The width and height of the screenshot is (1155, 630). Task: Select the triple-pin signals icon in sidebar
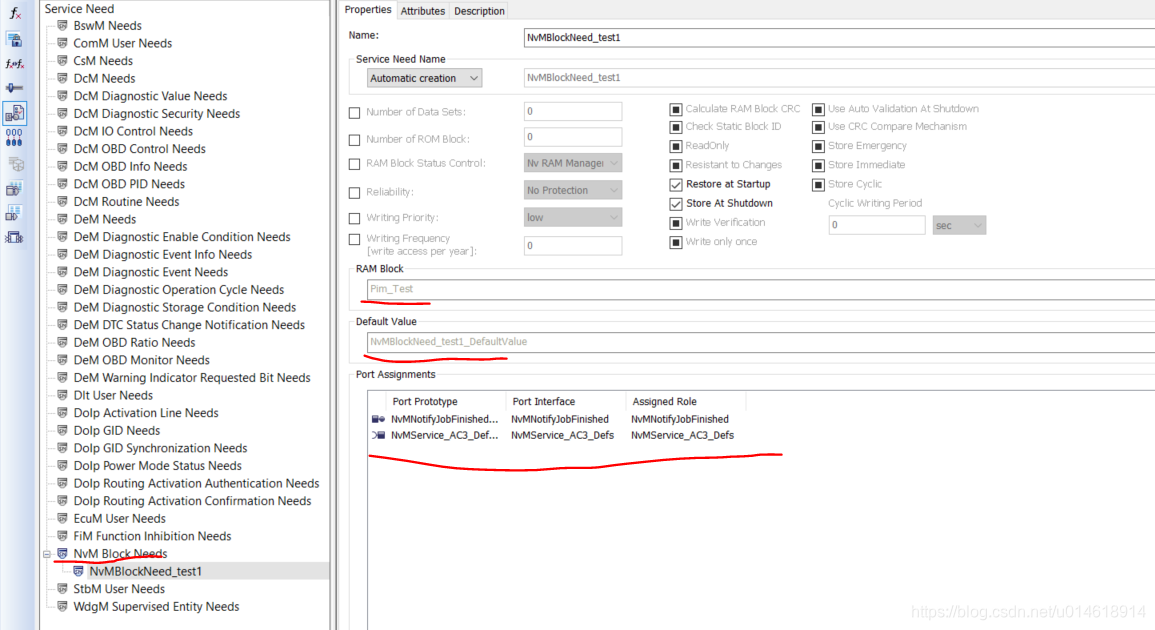click(13, 136)
